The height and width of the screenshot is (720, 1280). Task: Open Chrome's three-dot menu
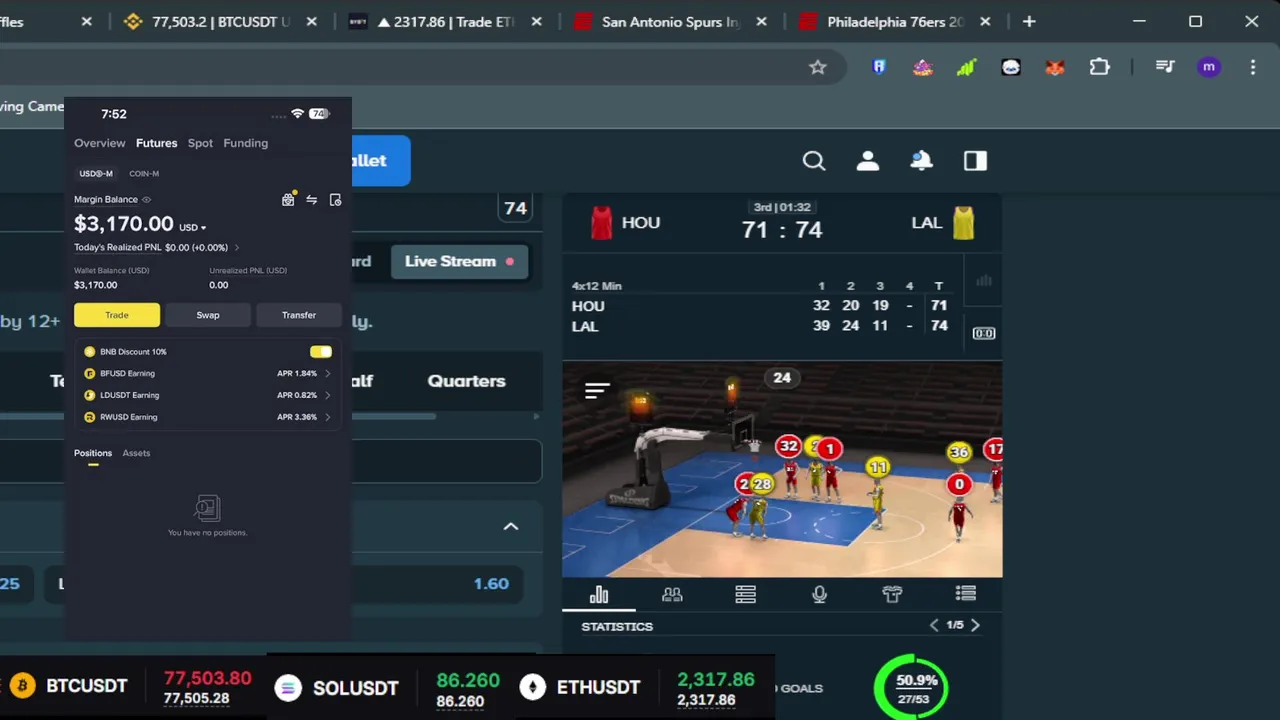1253,67
